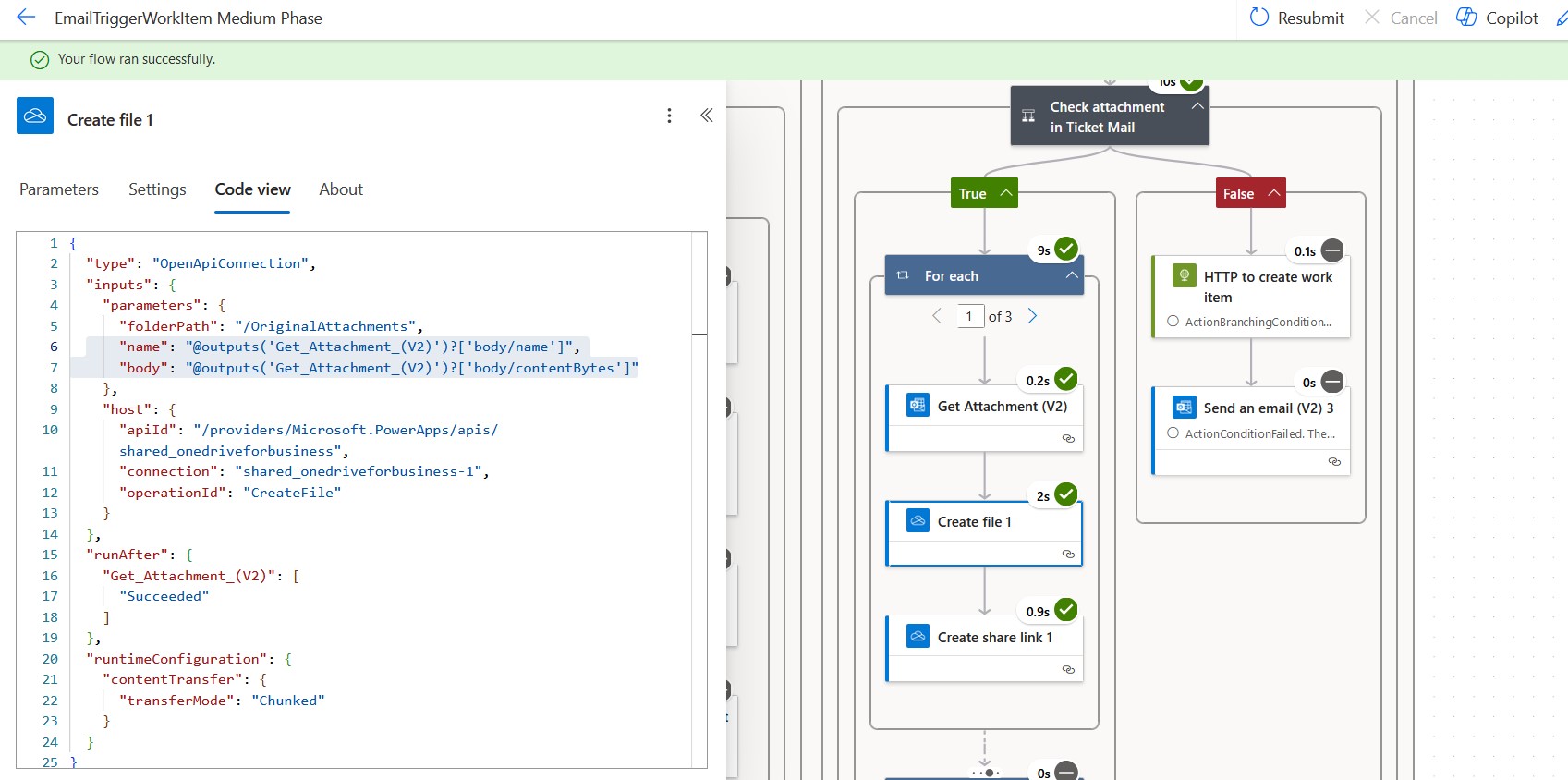Viewport: 1568px width, 780px height.
Task: Click the skipped status badge on Send email
Action: 1332,381
